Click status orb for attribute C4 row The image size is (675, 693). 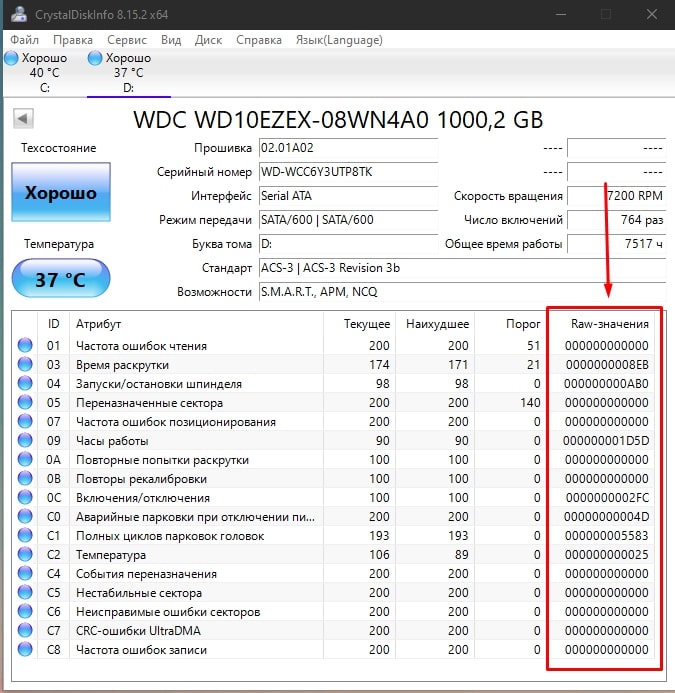coord(25,573)
